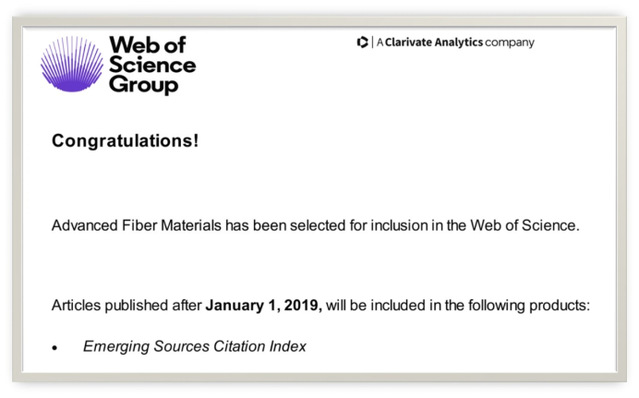The height and width of the screenshot is (398, 639).
Task: Click the Congratulations! heading
Action: tap(125, 141)
